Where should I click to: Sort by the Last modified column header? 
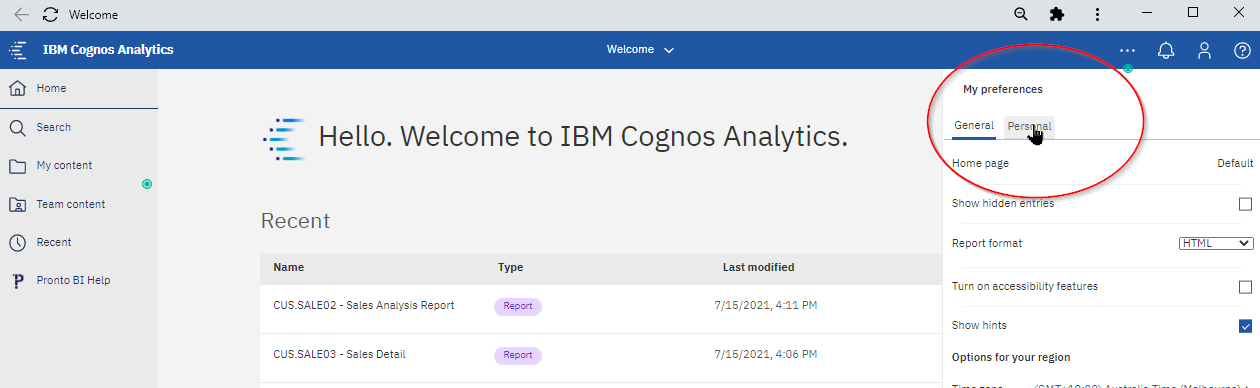759,267
